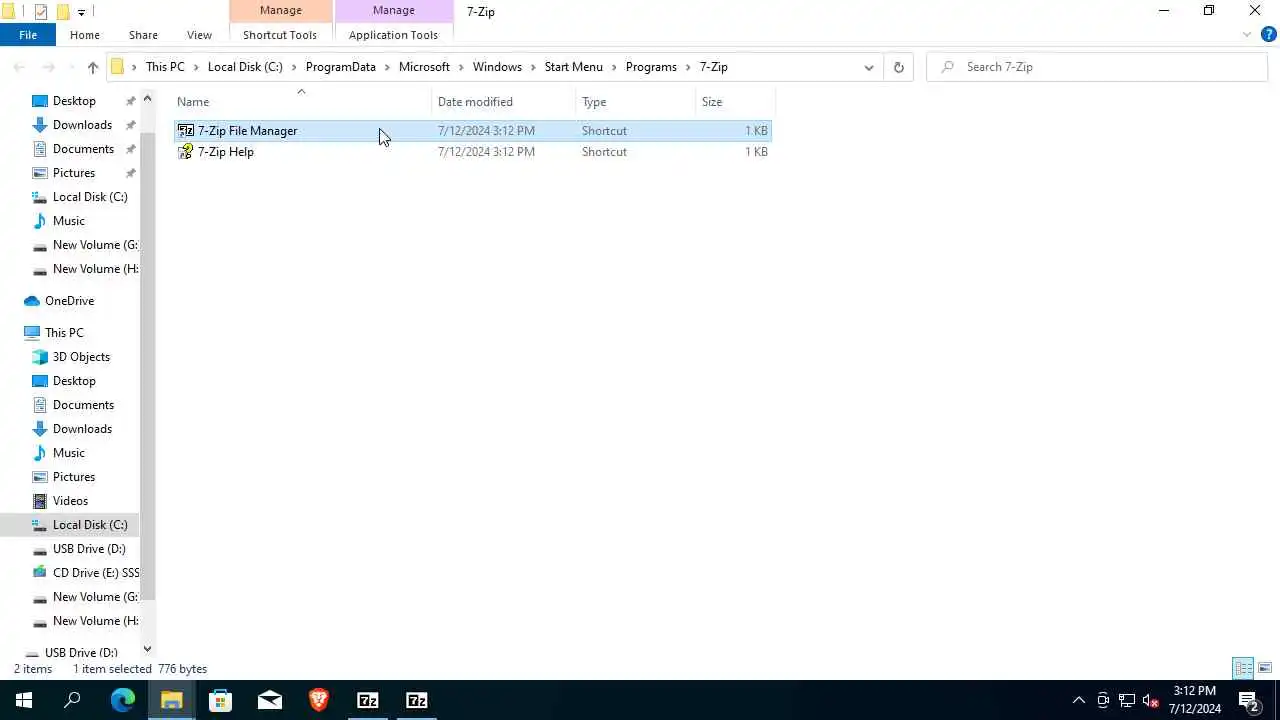Open Explorer Help question mark icon
Image resolution: width=1280 pixels, height=720 pixels.
tap(1269, 35)
